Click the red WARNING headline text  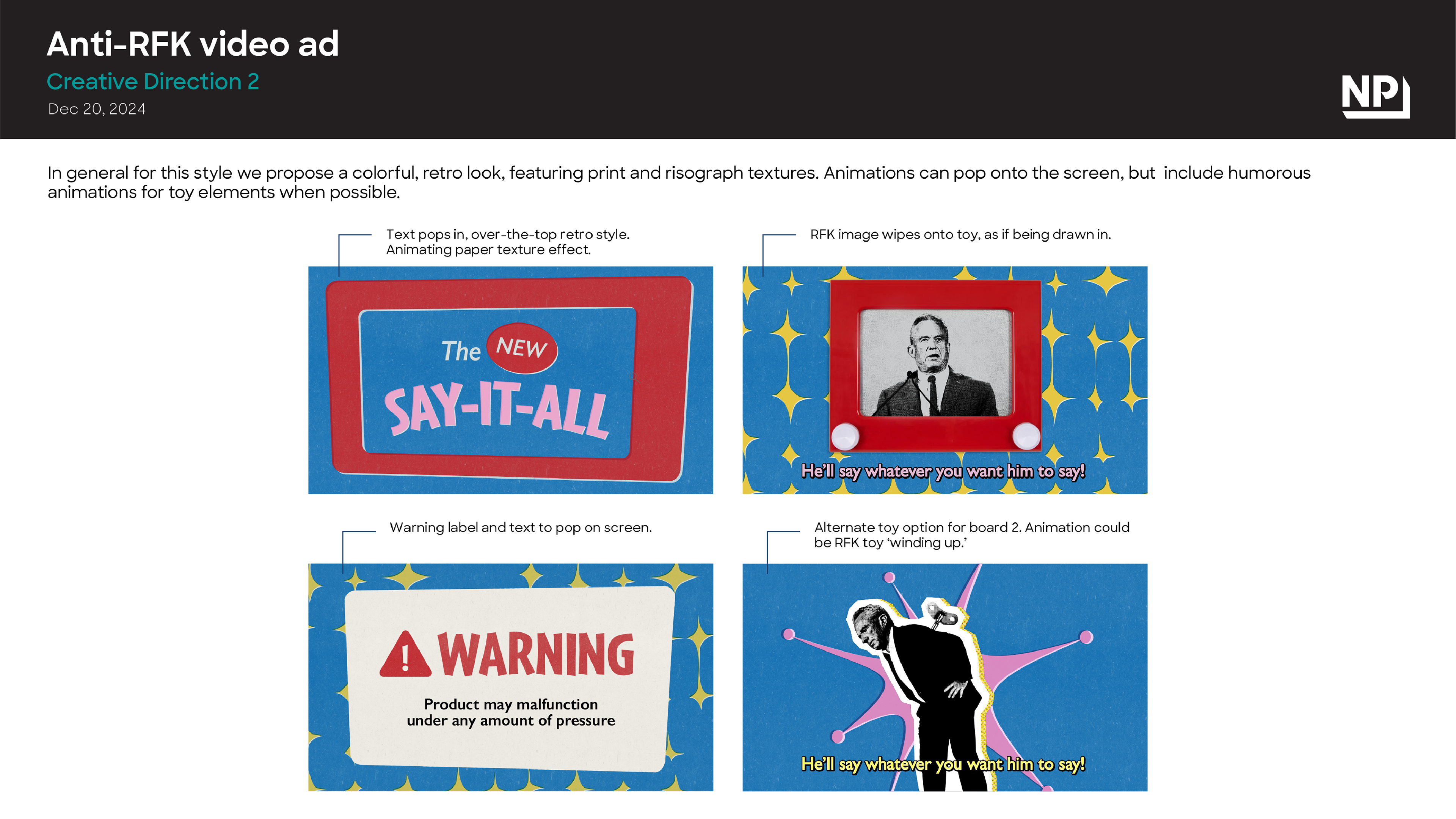pos(536,654)
